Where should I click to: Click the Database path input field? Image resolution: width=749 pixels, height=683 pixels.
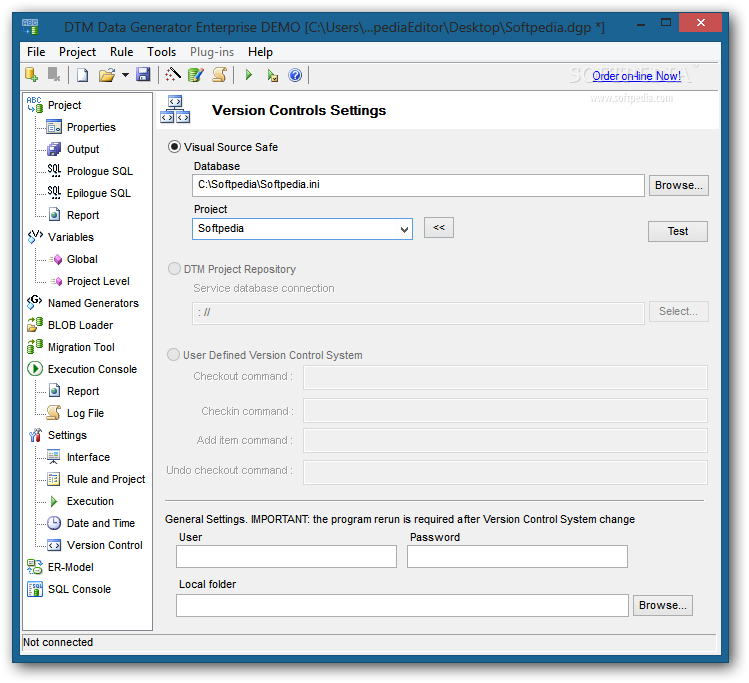click(418, 185)
